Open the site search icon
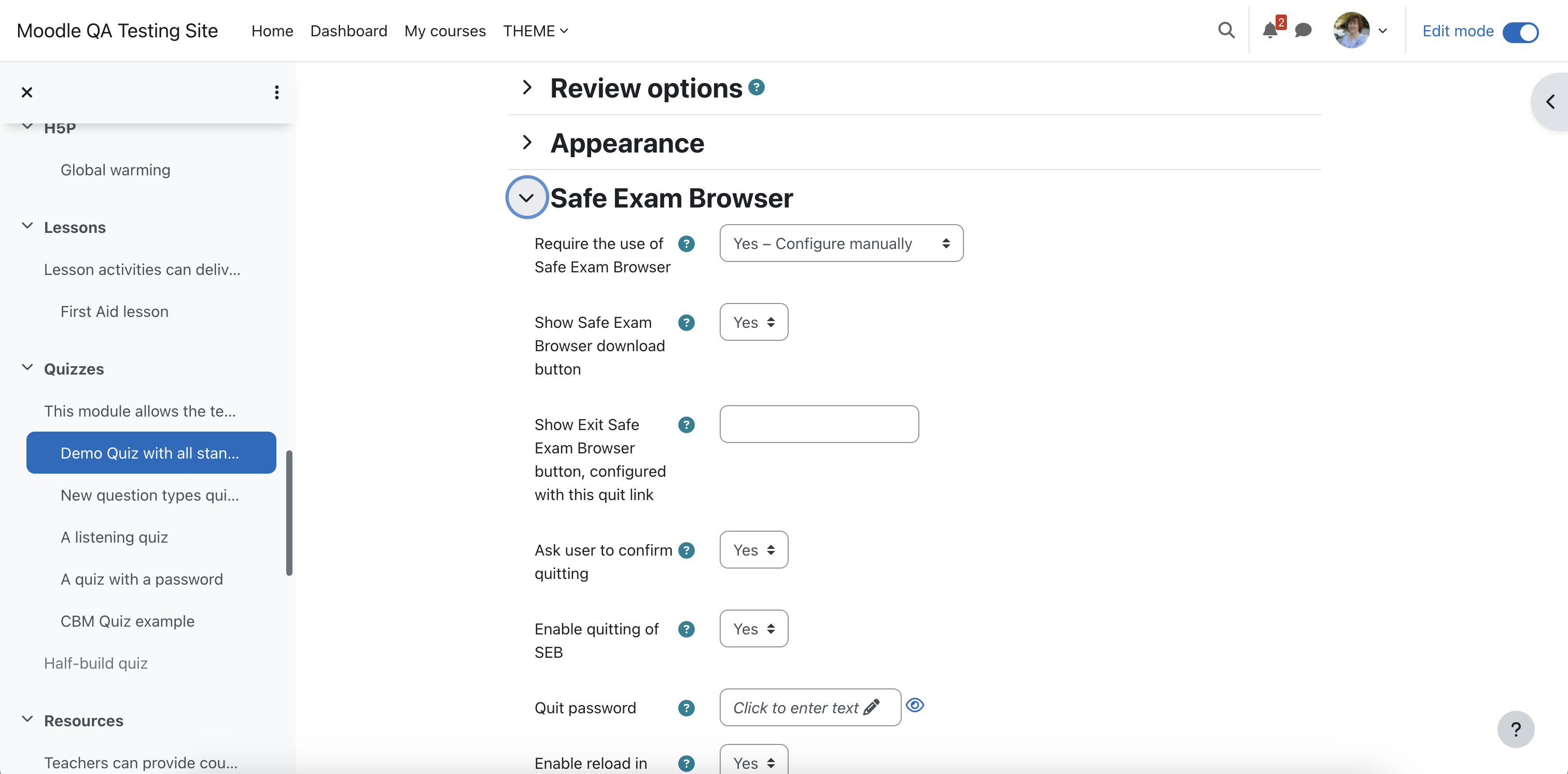 (x=1226, y=31)
